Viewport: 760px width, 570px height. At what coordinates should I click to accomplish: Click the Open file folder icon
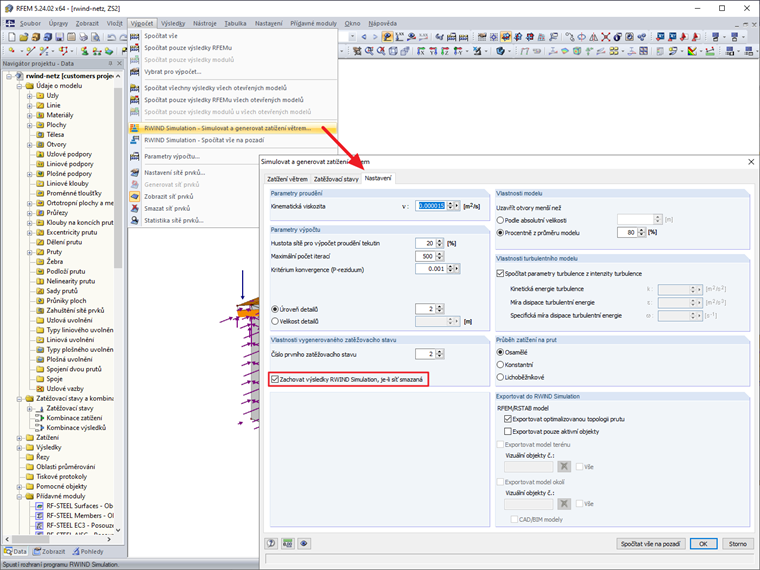pos(24,37)
